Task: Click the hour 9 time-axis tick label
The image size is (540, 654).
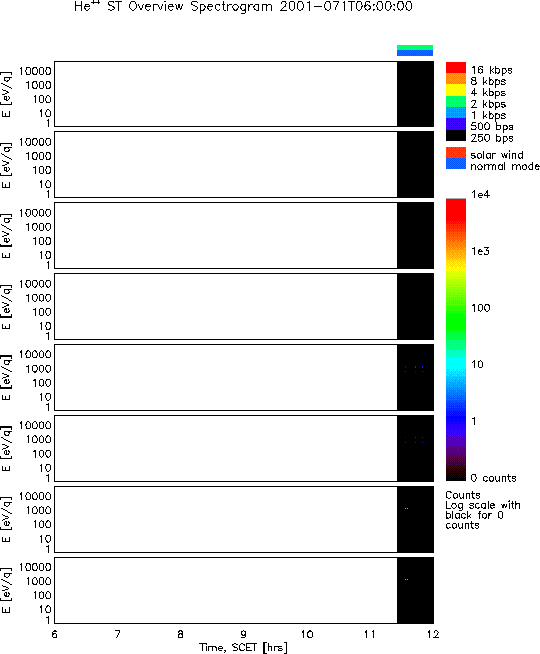Action: click(244, 634)
